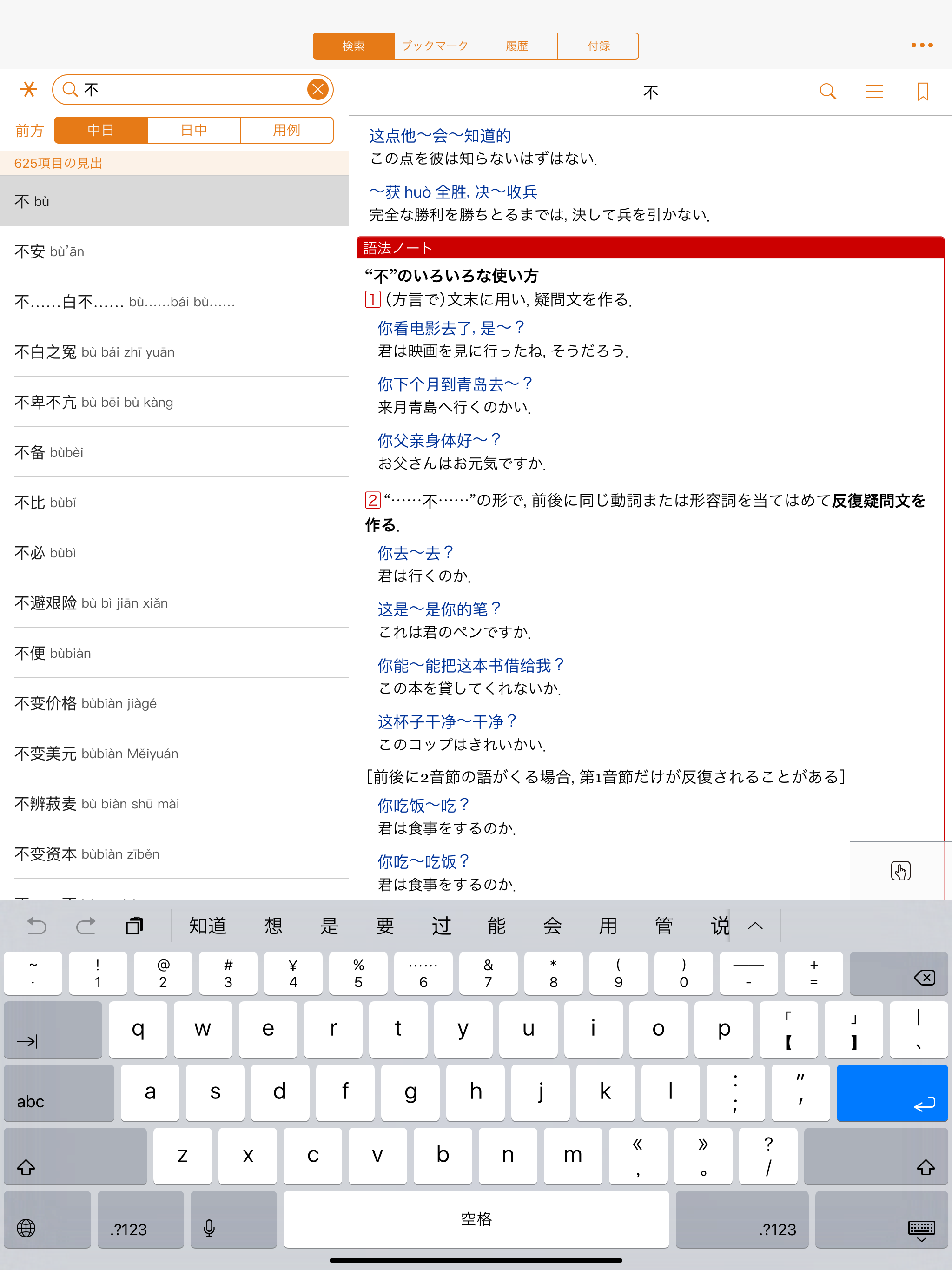
Task: Tap the ¥ 4 number key
Action: (x=293, y=974)
